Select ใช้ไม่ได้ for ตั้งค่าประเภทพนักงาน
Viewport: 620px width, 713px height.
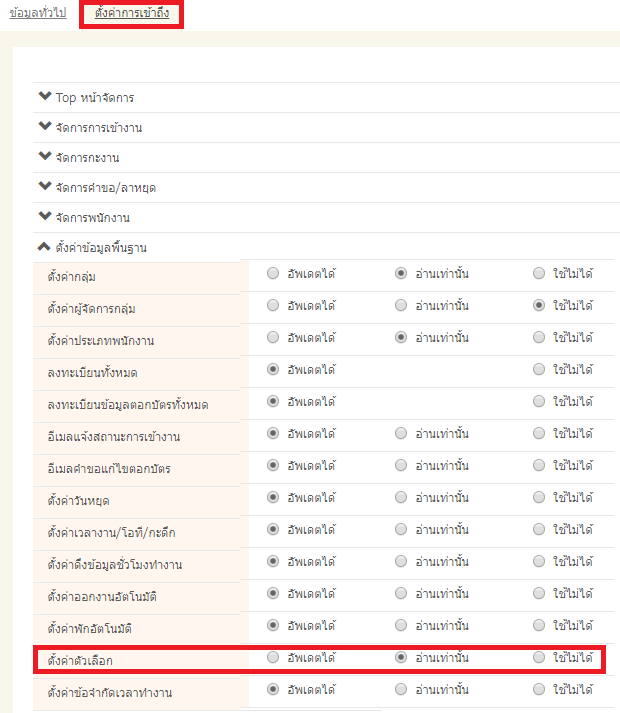tap(539, 337)
